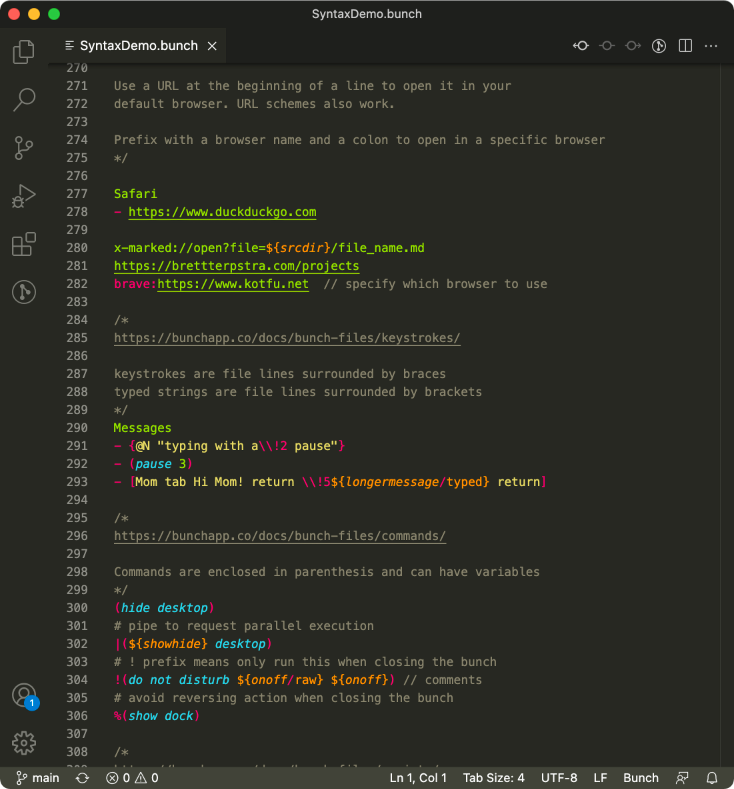The height and width of the screenshot is (789, 734).
Task: Select the SyntaxDemo.bunch editor tab
Action: click(137, 46)
